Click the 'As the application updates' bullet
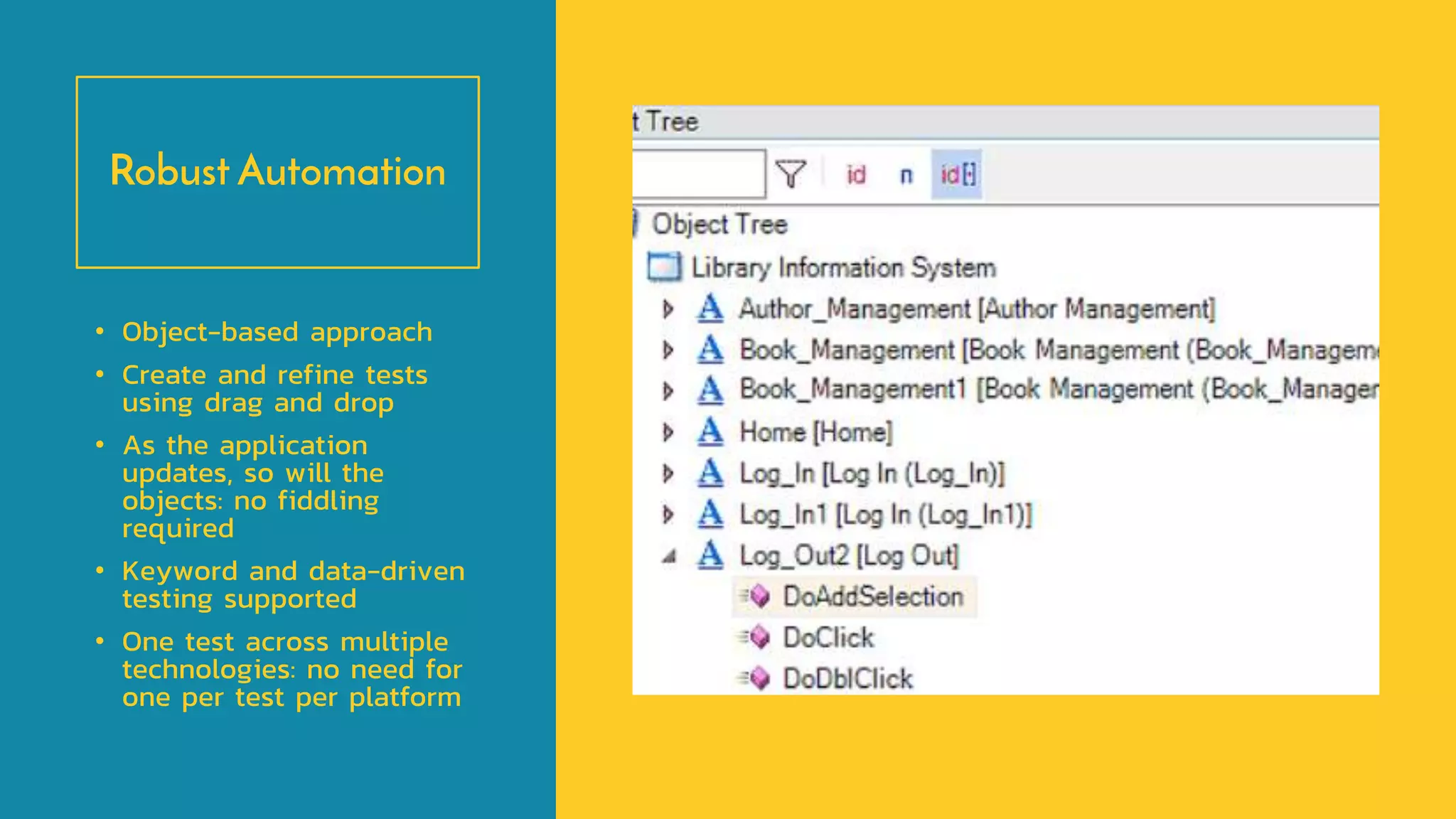1456x819 pixels. coord(252,486)
